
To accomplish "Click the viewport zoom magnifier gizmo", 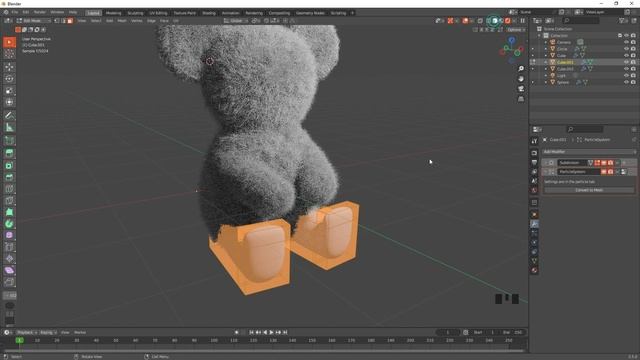I will 521,69.
